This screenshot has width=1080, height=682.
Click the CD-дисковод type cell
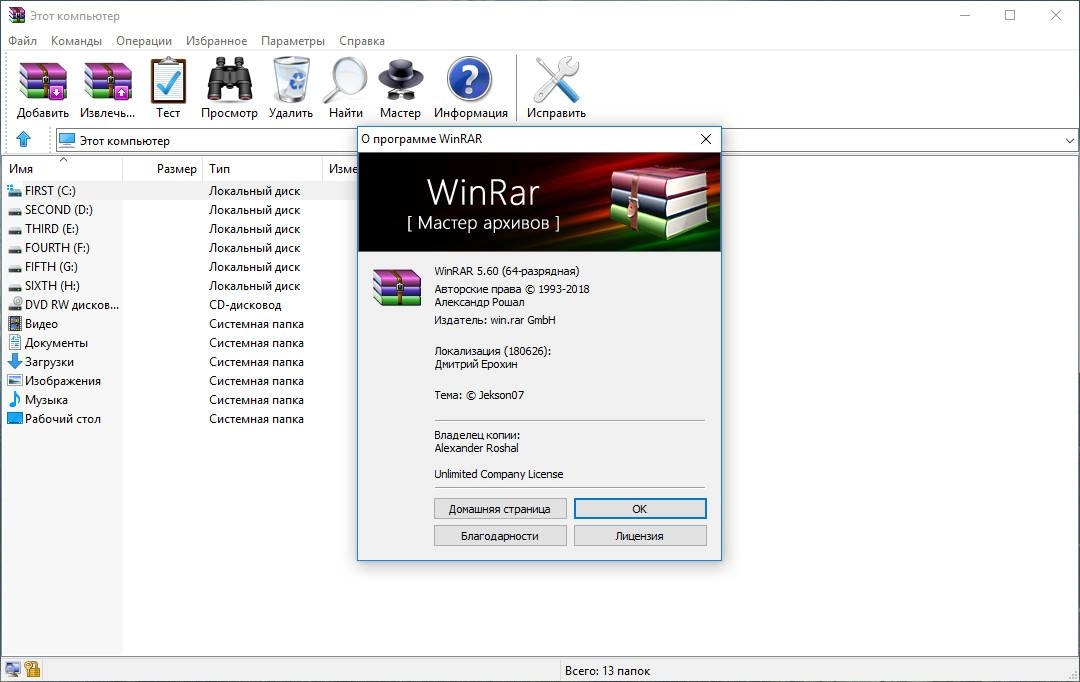click(x=245, y=304)
